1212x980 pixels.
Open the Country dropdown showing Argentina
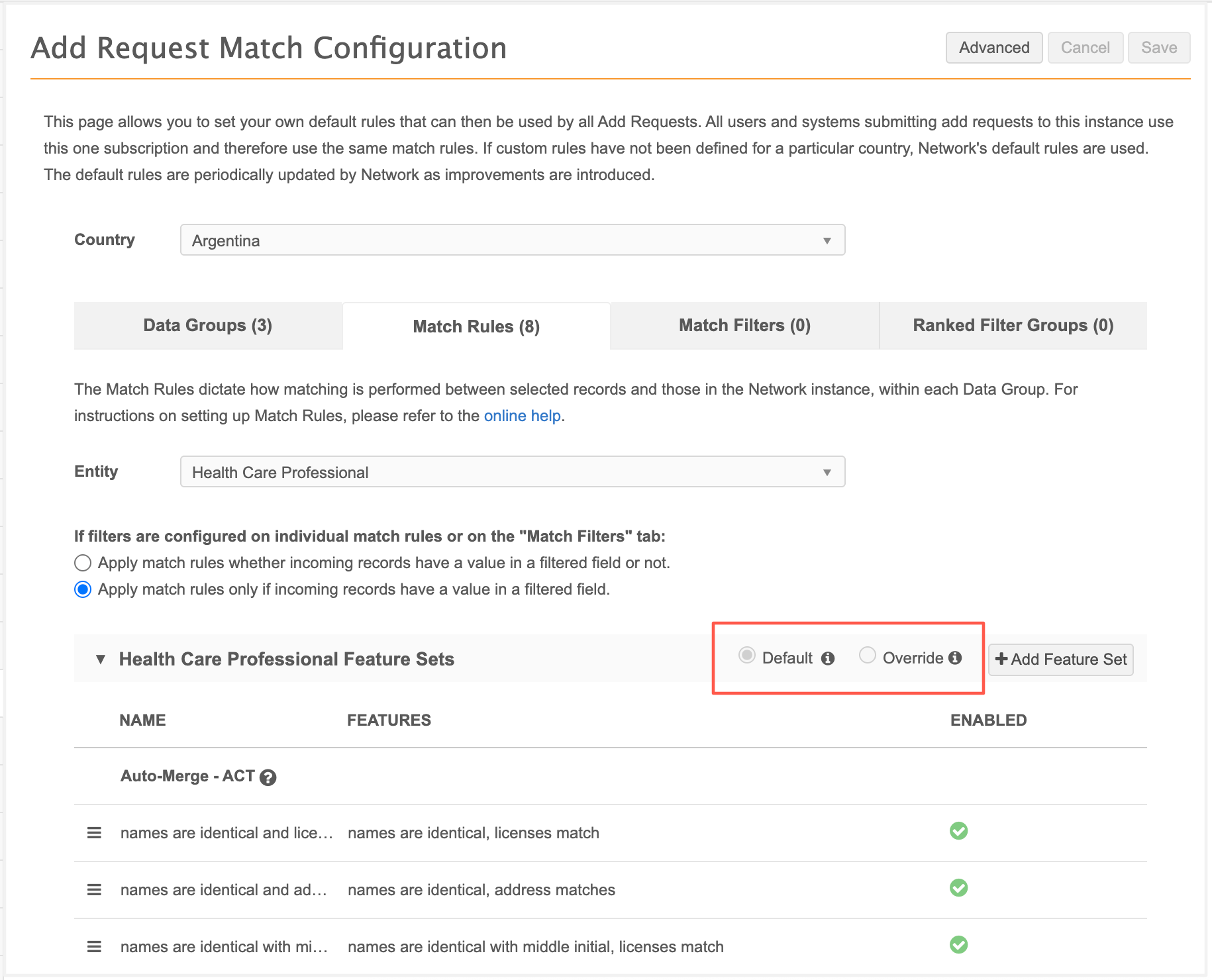(512, 240)
